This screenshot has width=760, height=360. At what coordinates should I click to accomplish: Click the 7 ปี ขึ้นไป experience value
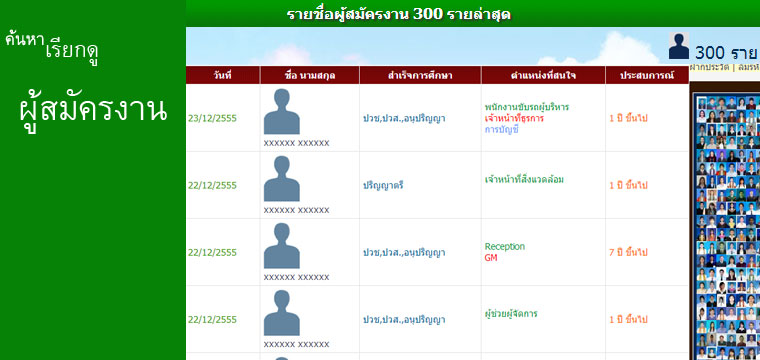pyautogui.click(x=629, y=252)
